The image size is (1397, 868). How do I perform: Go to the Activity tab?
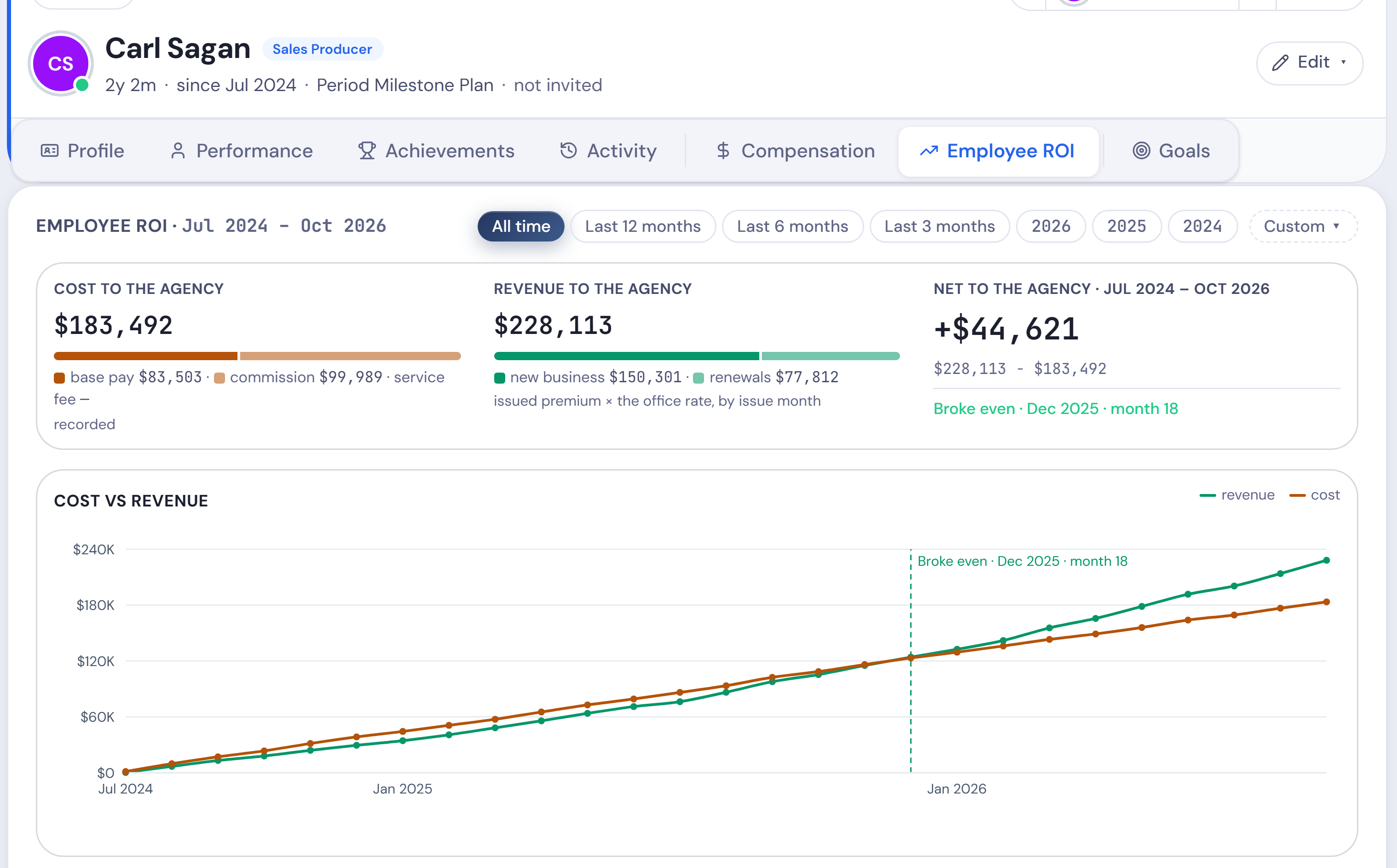coord(608,151)
